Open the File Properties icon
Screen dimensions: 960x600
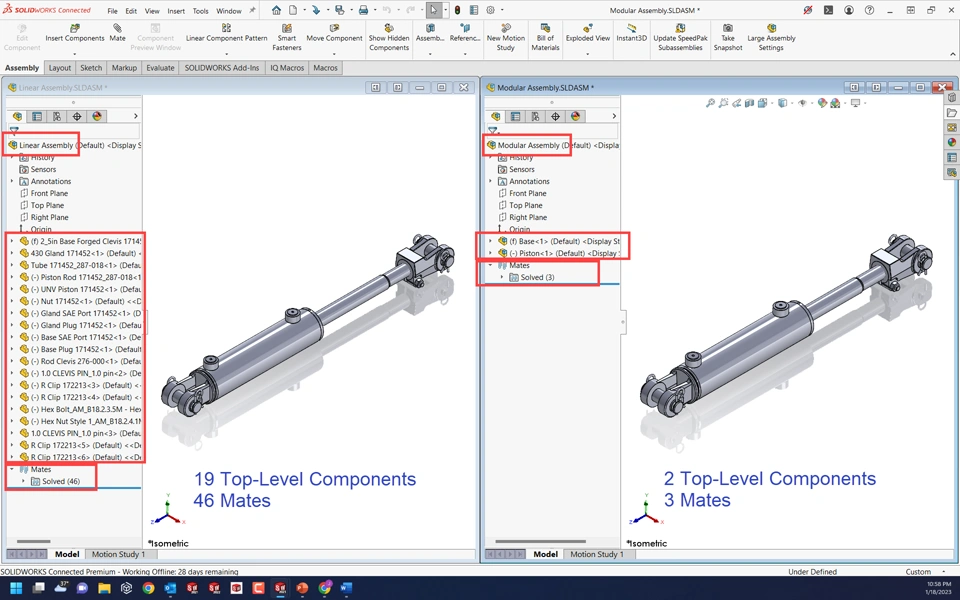(473, 10)
